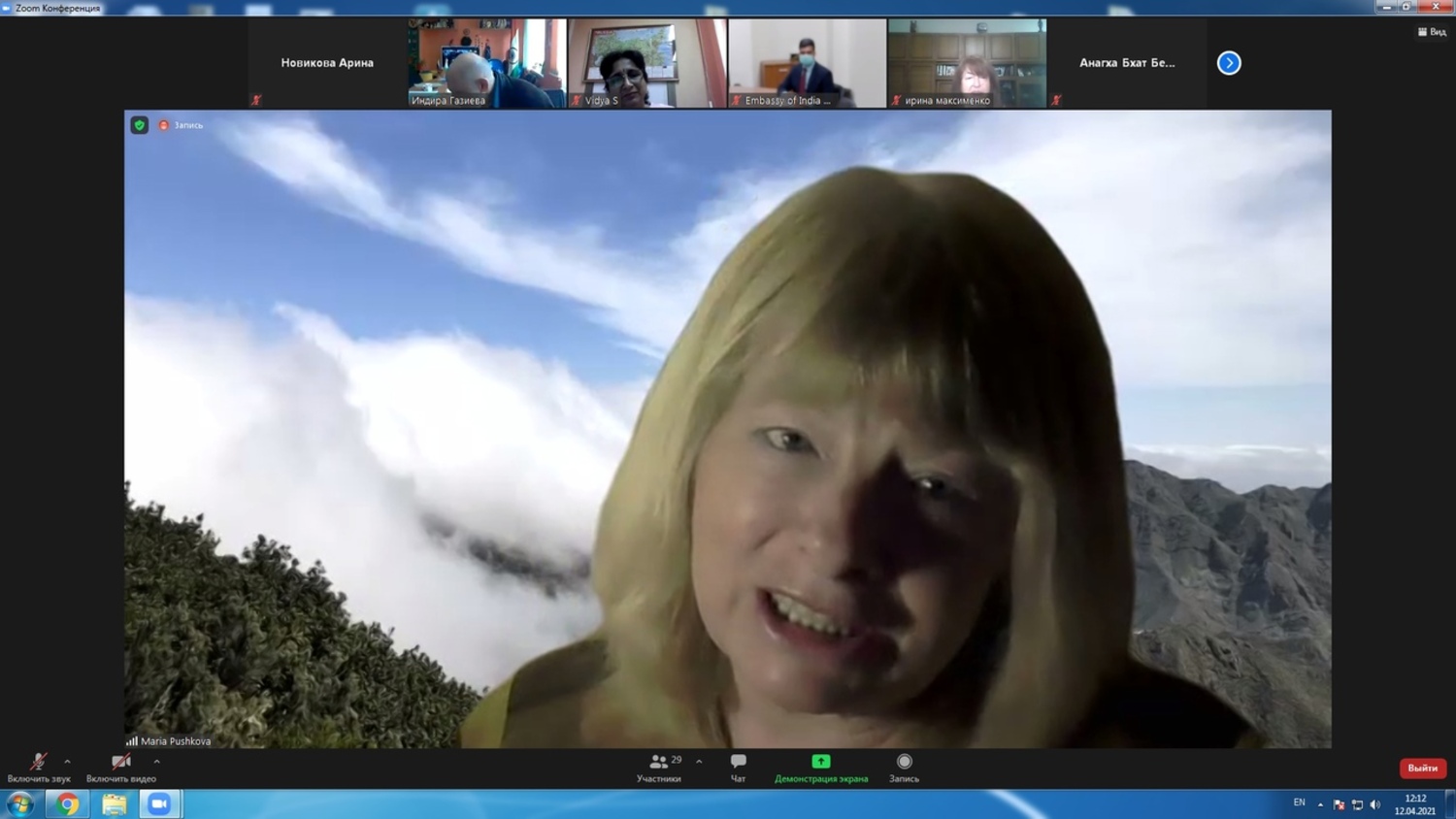Viewport: 1456px width, 819px height.
Task: Open File Explorer from the taskbar
Action: (x=114, y=803)
